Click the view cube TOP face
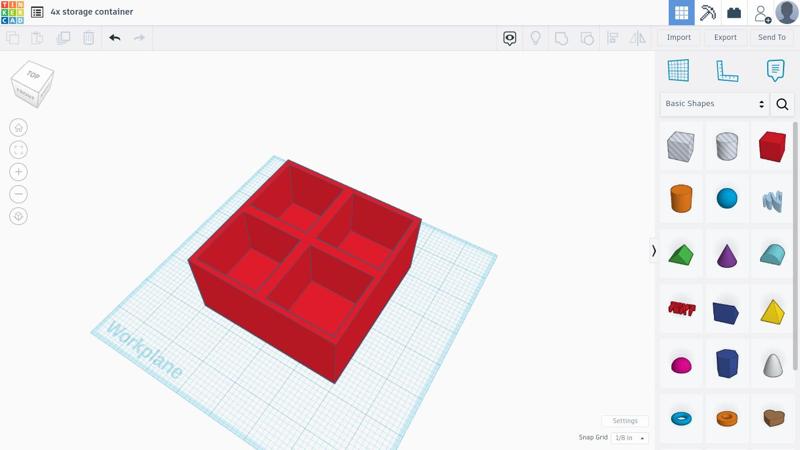 (33, 74)
